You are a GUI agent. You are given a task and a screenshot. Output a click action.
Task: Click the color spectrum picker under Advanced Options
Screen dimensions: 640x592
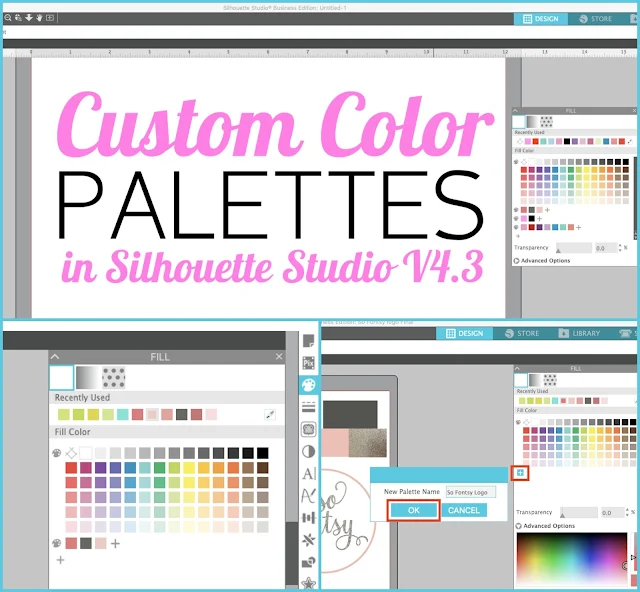pyautogui.click(x=572, y=559)
